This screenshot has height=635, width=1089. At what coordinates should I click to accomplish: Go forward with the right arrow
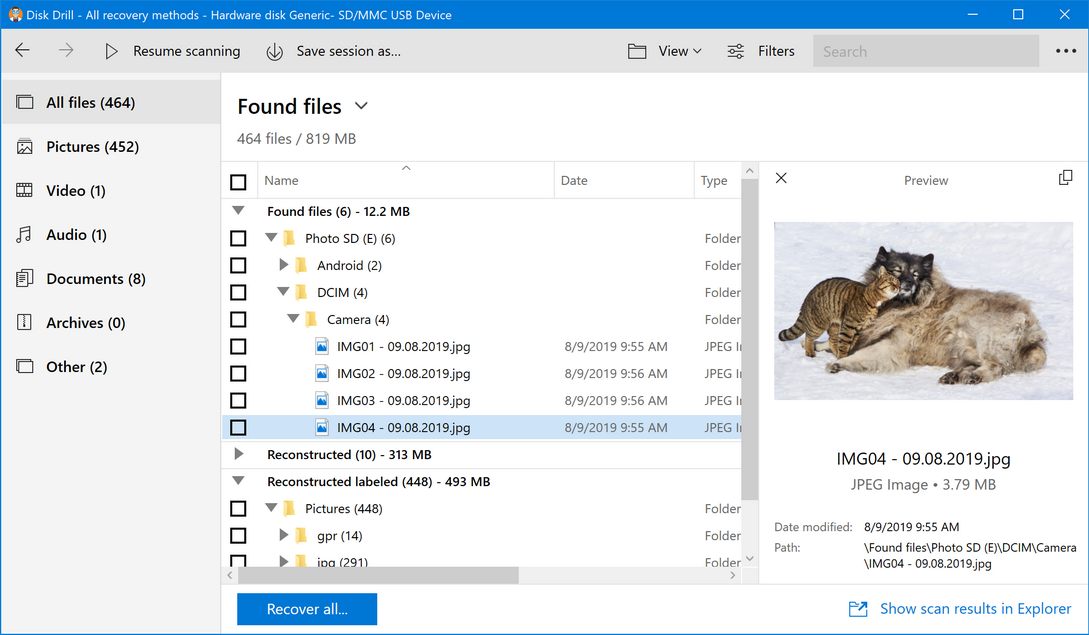point(66,50)
